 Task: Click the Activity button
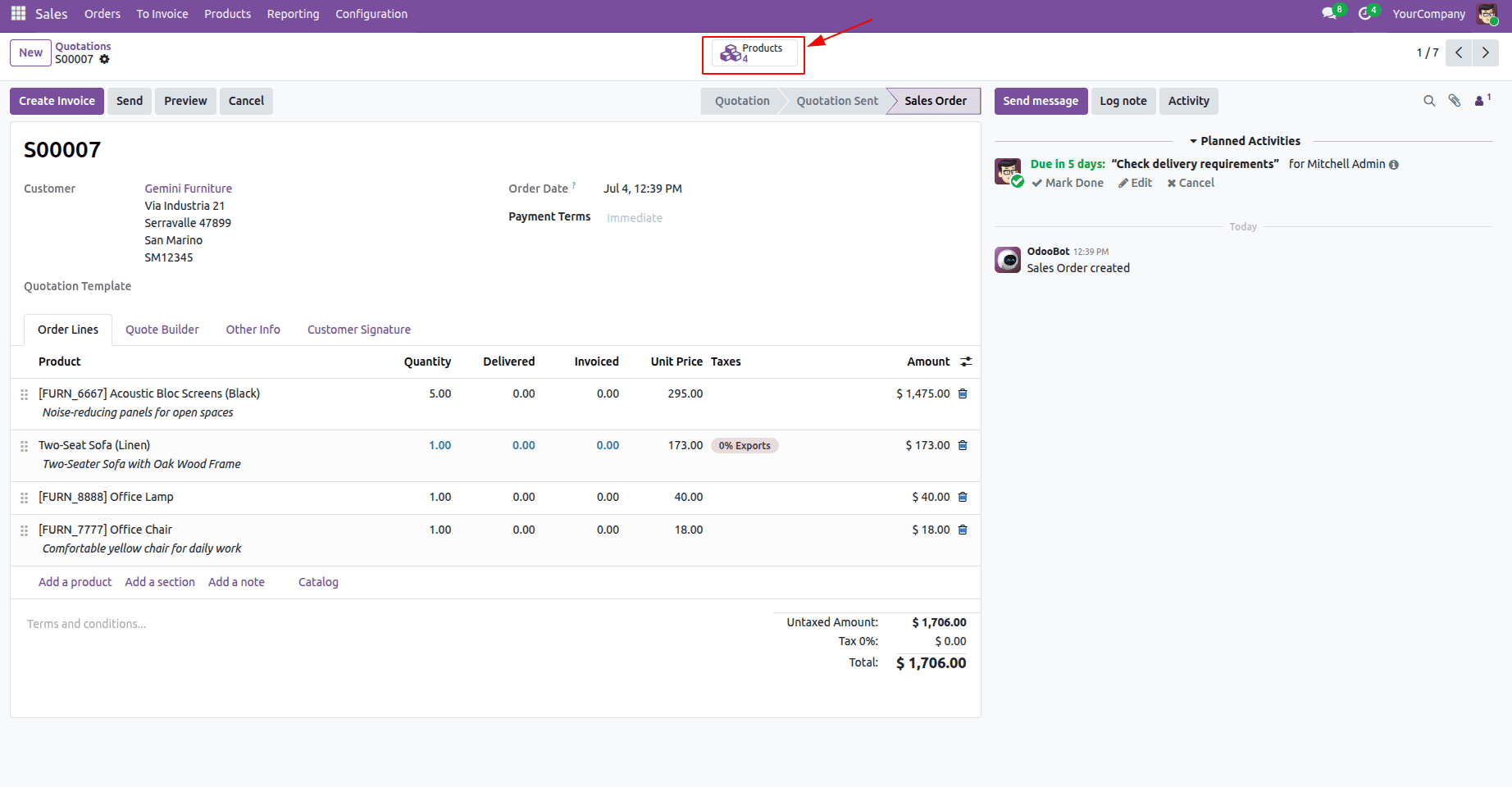click(1189, 101)
